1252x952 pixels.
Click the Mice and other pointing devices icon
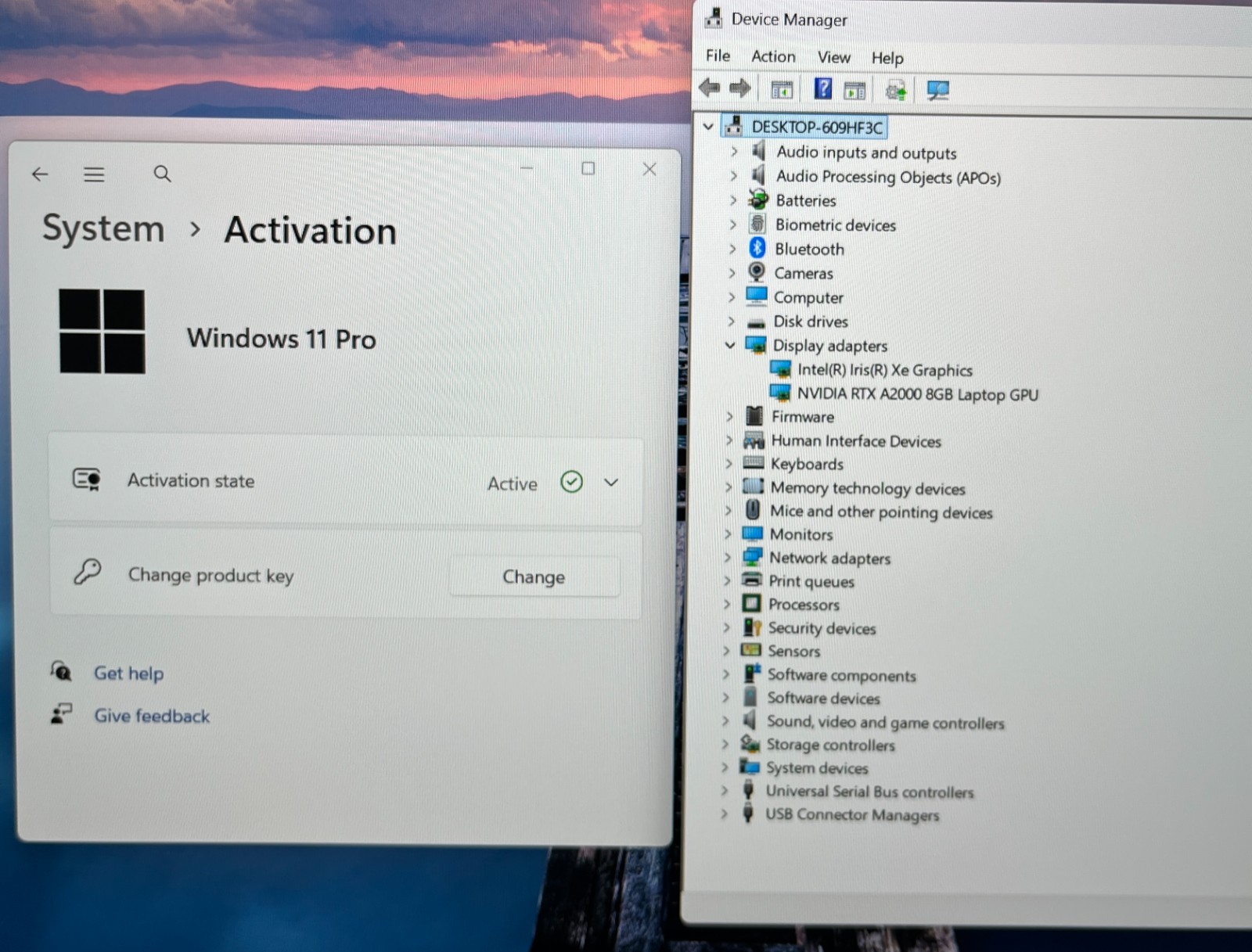click(753, 510)
